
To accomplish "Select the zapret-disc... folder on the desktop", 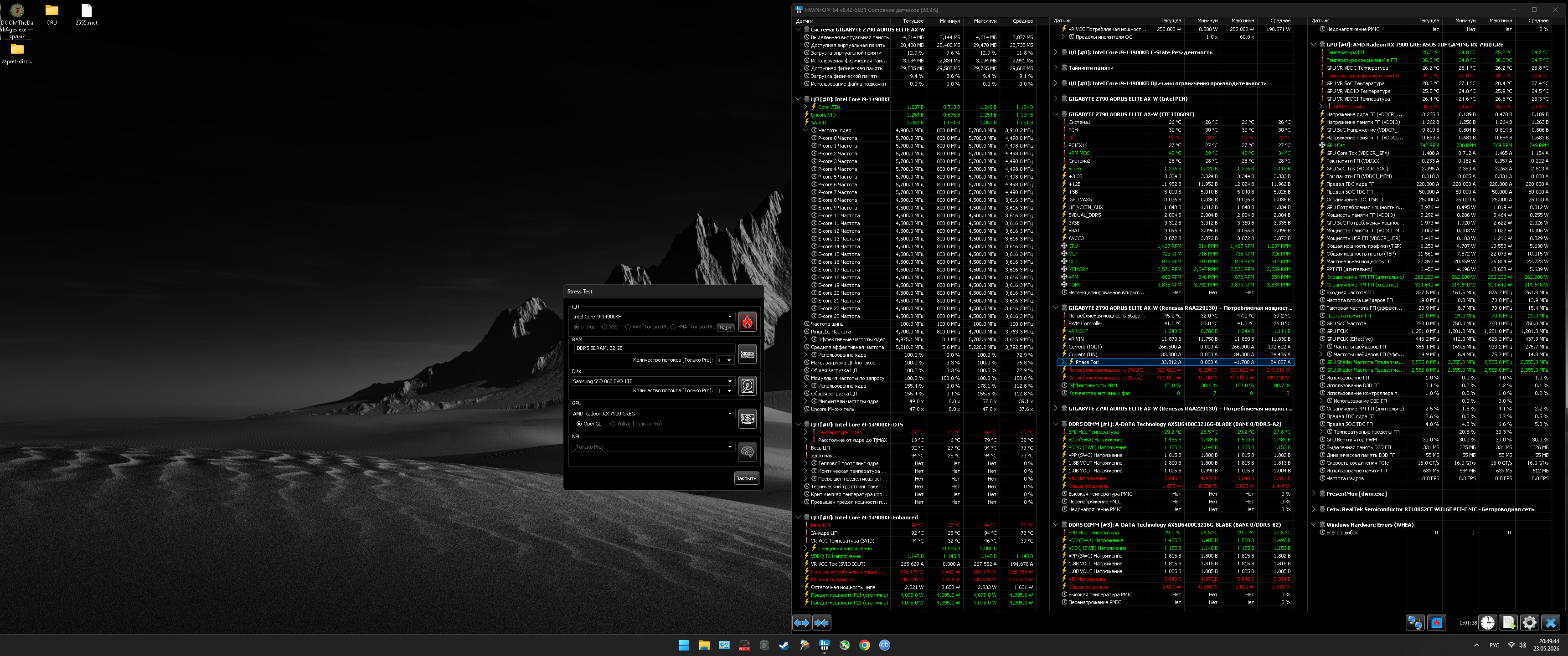I will click(17, 54).
